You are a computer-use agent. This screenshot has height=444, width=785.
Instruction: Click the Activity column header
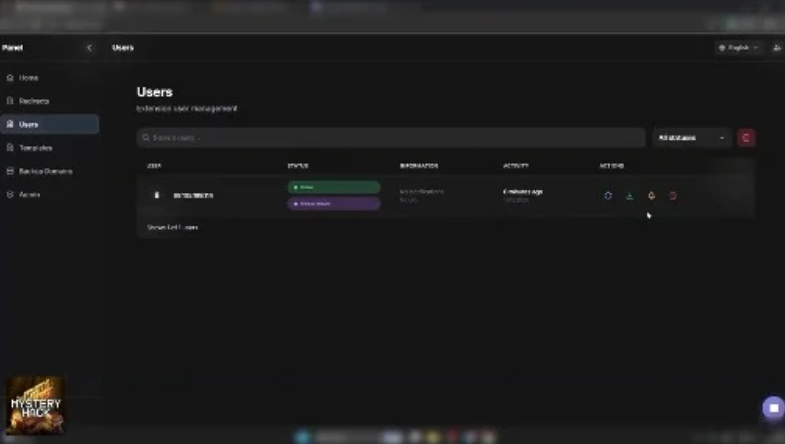(516, 166)
